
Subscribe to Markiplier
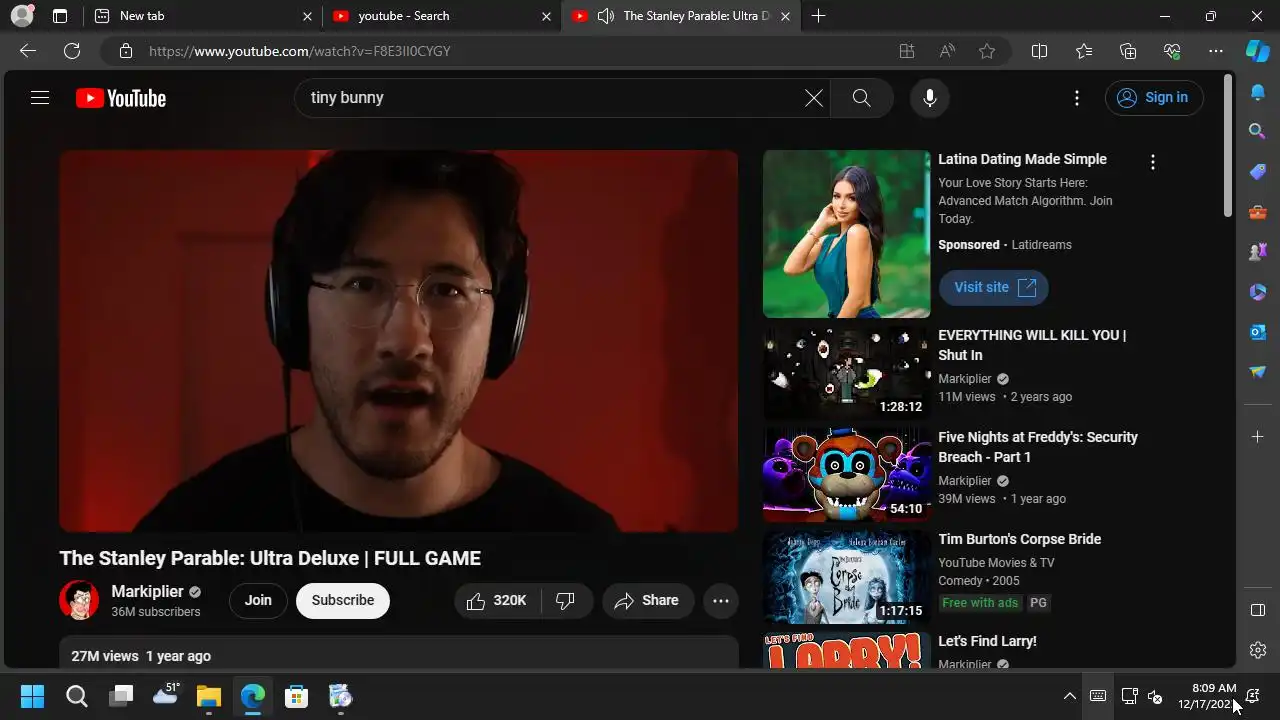pos(343,600)
